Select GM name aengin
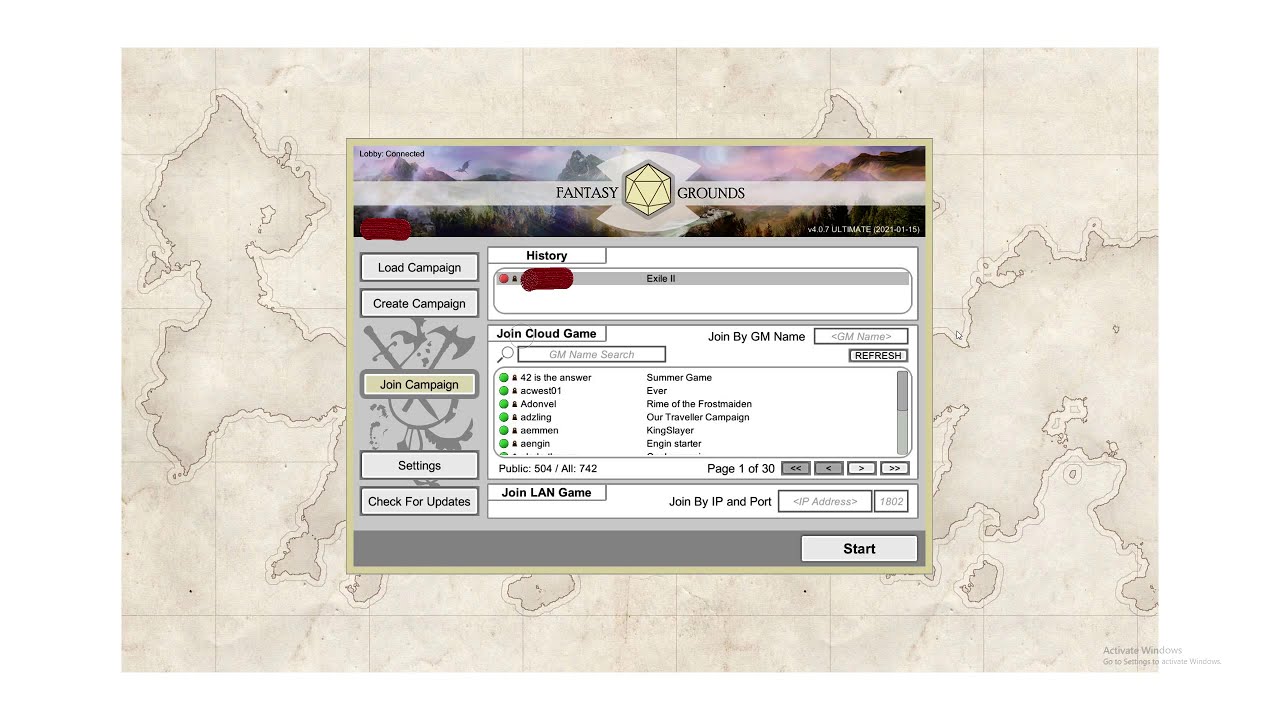 [x=535, y=443]
